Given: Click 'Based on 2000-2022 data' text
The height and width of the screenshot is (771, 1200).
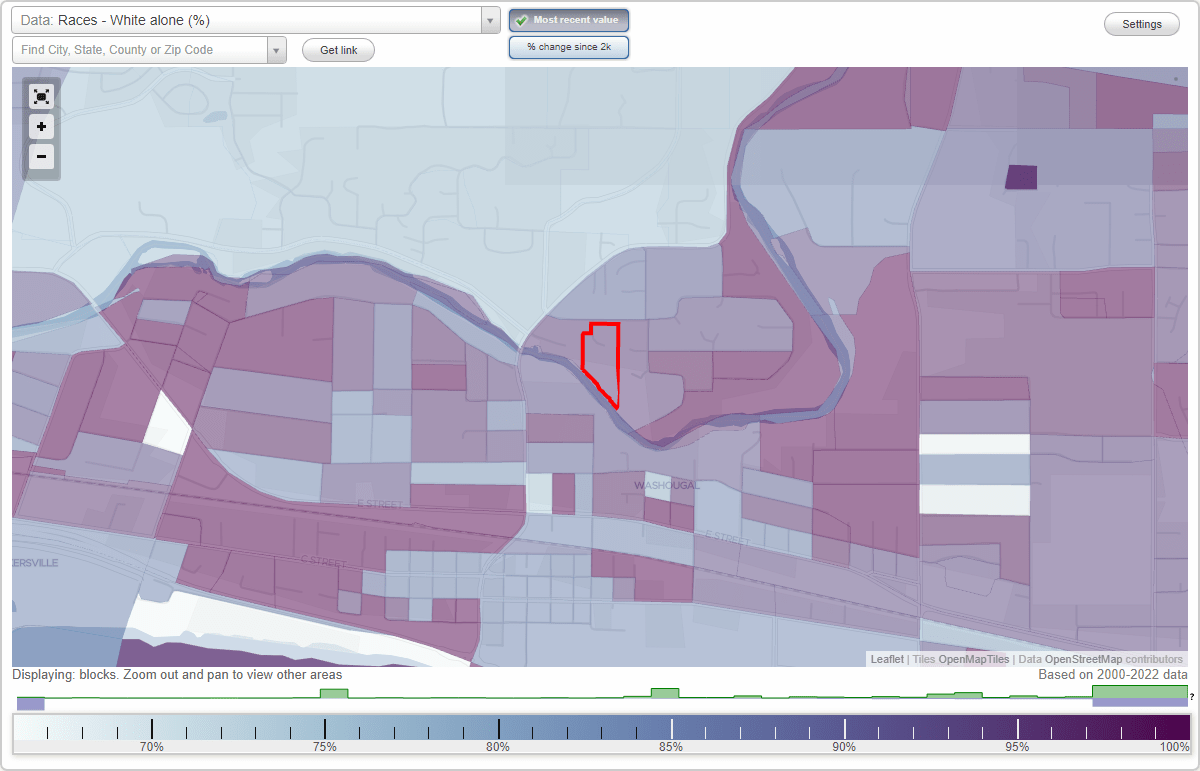Looking at the screenshot, I should click(x=1113, y=675).
